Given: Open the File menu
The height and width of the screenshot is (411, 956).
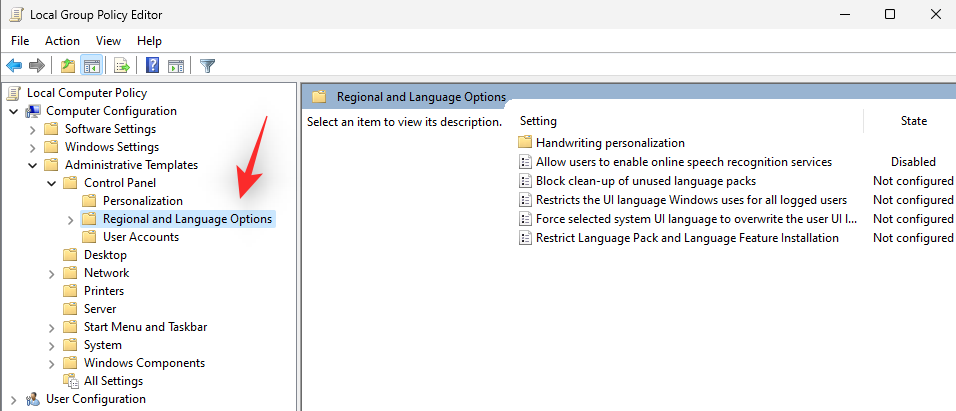Looking at the screenshot, I should [x=20, y=41].
